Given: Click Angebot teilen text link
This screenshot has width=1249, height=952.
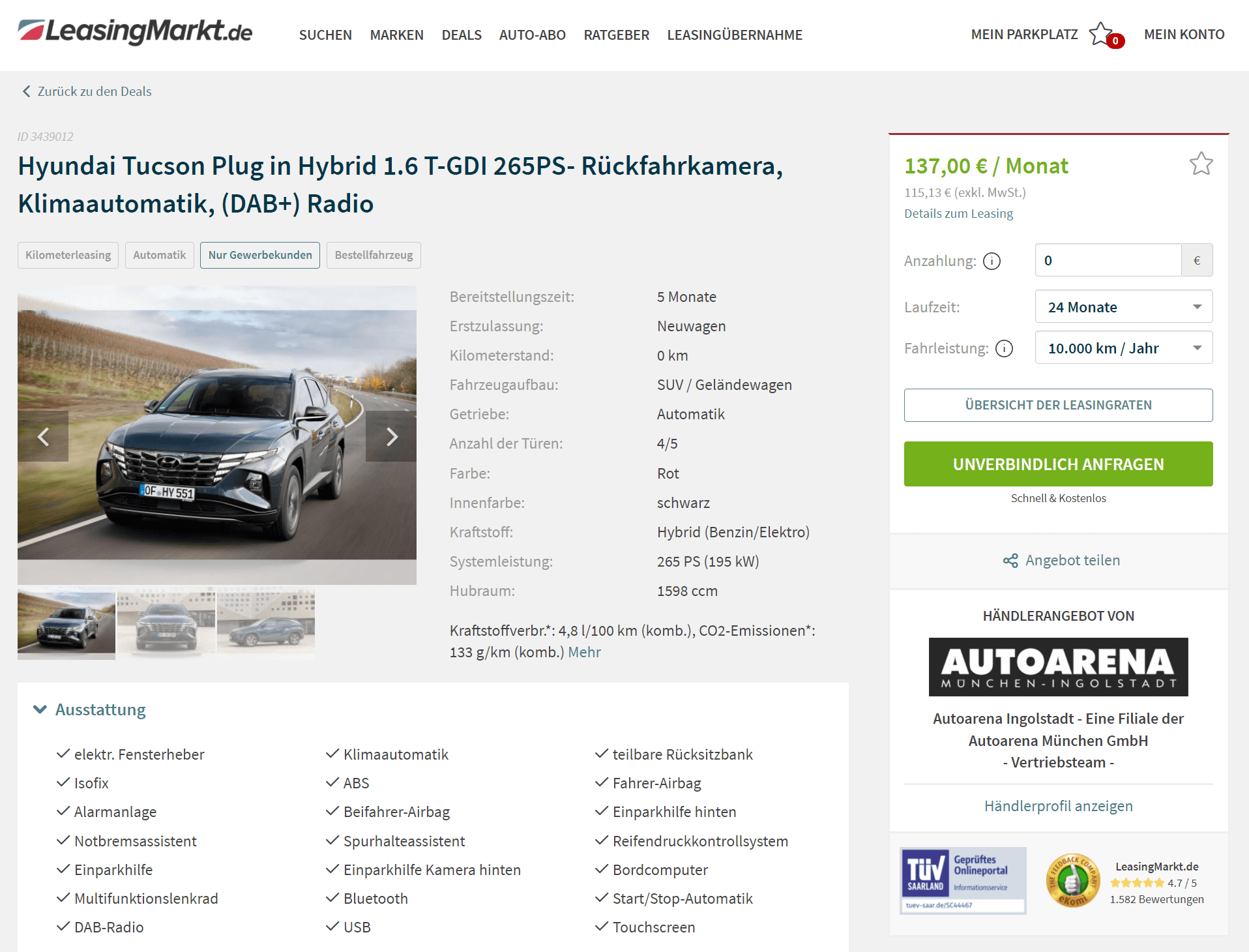Looking at the screenshot, I should pyautogui.click(x=1072, y=560).
